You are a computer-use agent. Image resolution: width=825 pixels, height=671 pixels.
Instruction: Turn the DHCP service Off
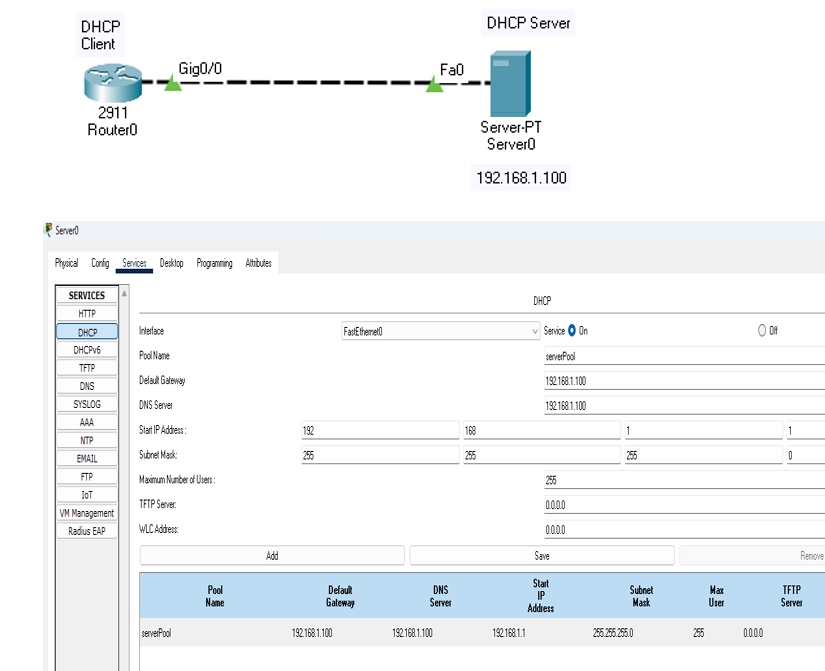(x=761, y=331)
